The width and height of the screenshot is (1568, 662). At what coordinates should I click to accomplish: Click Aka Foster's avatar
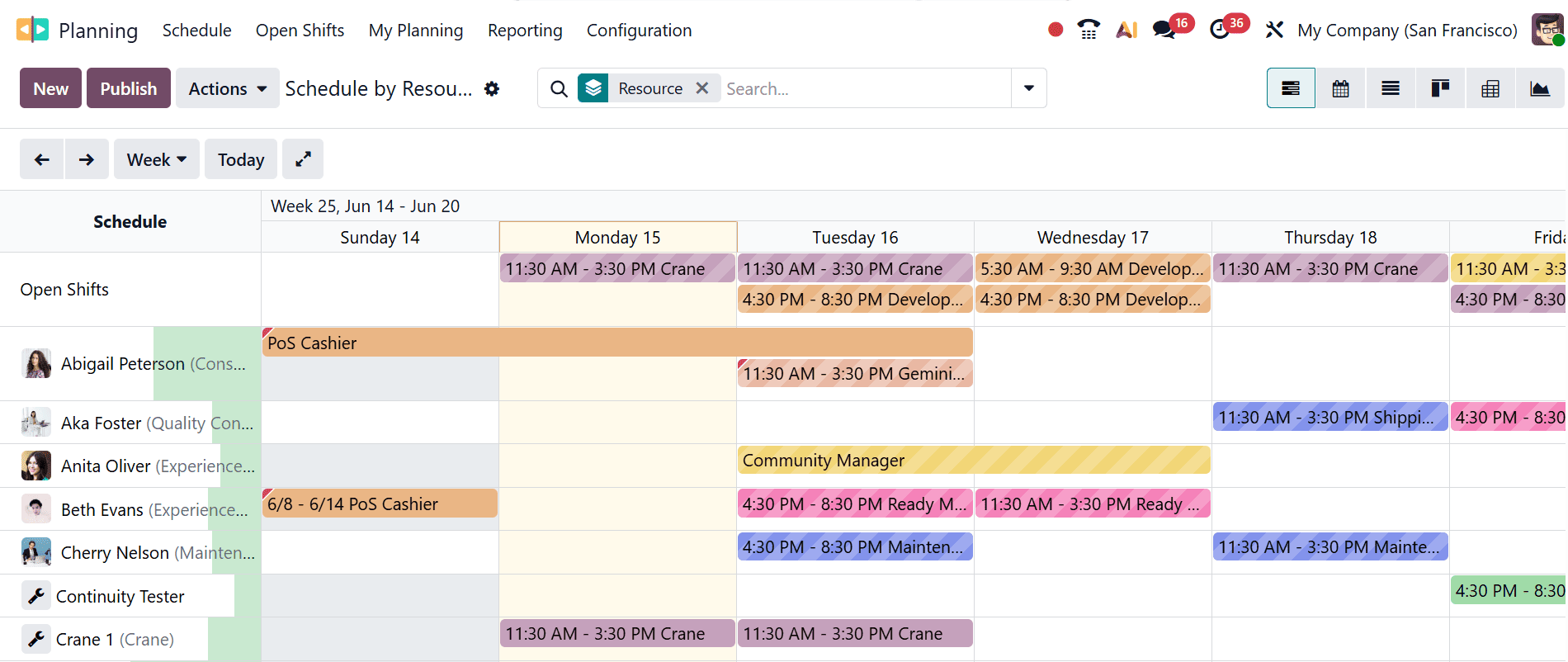(36, 423)
